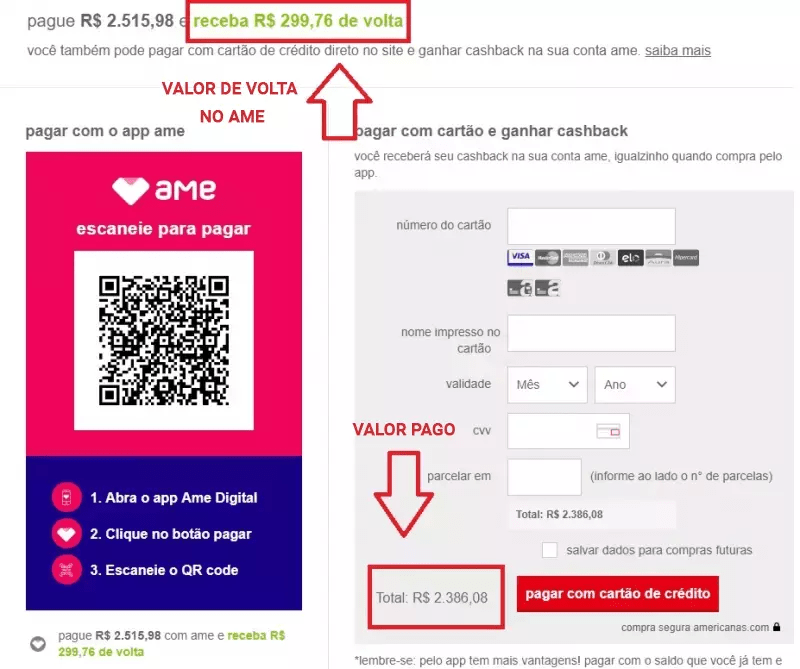800x669 pixels.
Task: Click the ame heart logo
Action: coord(131,190)
